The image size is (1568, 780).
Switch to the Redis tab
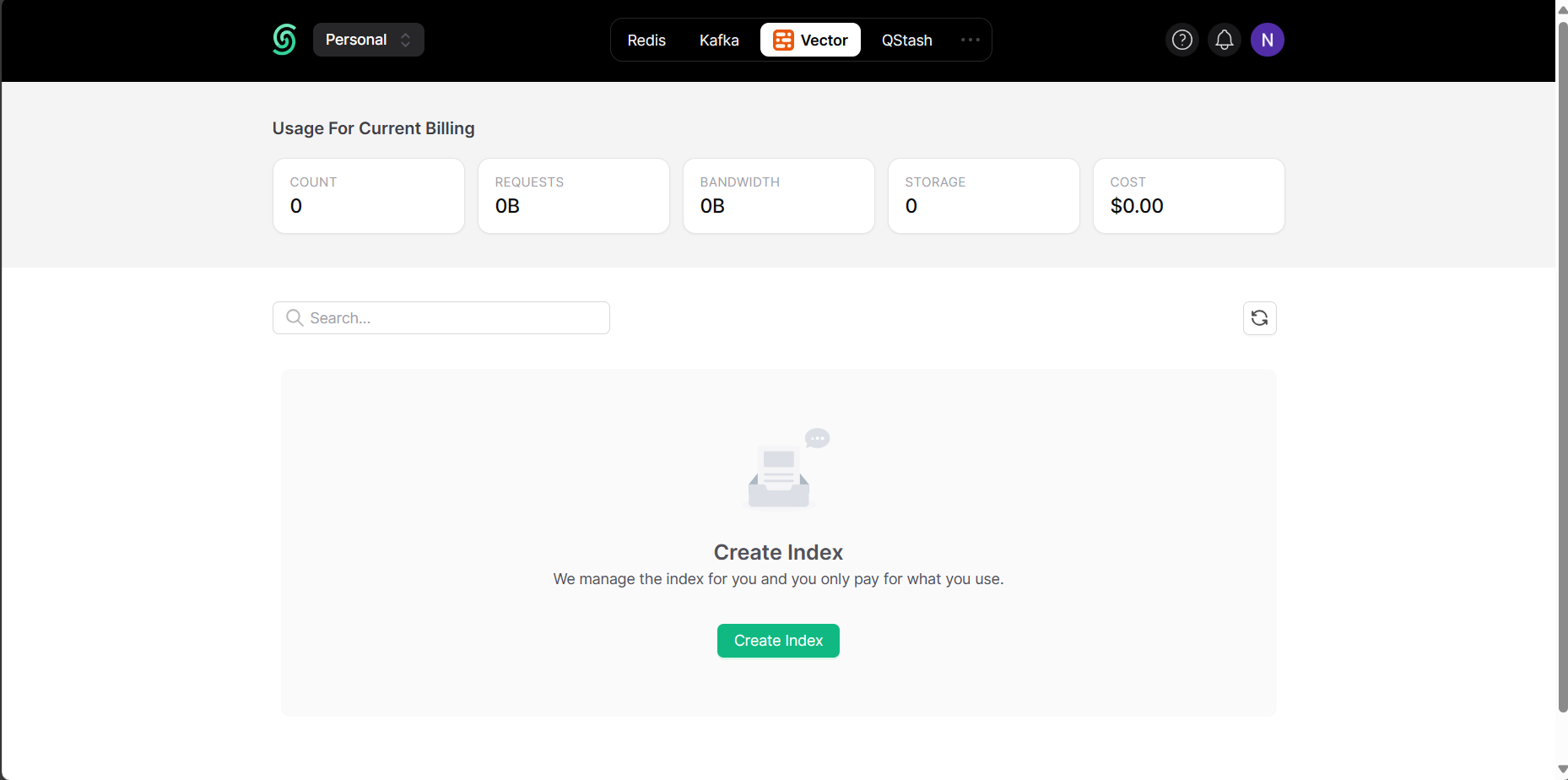click(646, 41)
